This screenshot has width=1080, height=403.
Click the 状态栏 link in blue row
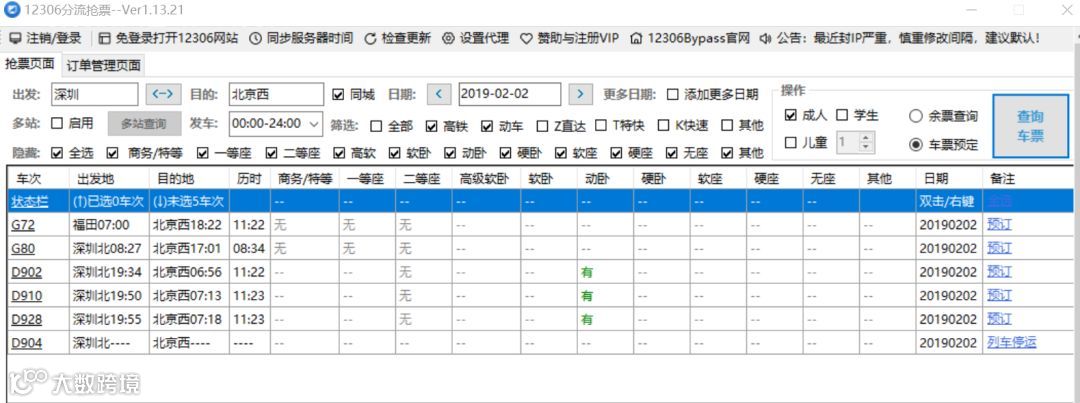tap(30, 202)
